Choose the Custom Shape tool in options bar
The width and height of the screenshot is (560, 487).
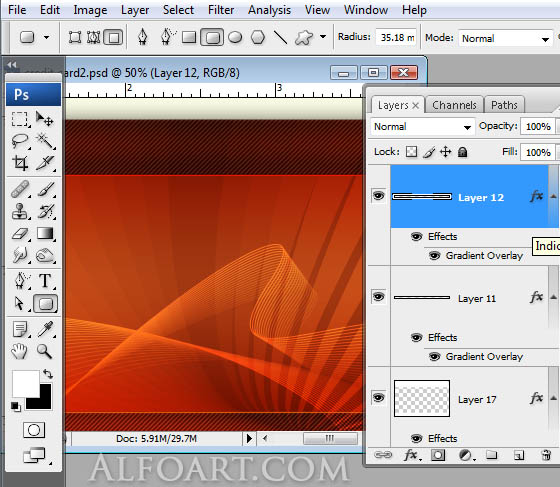tap(304, 37)
